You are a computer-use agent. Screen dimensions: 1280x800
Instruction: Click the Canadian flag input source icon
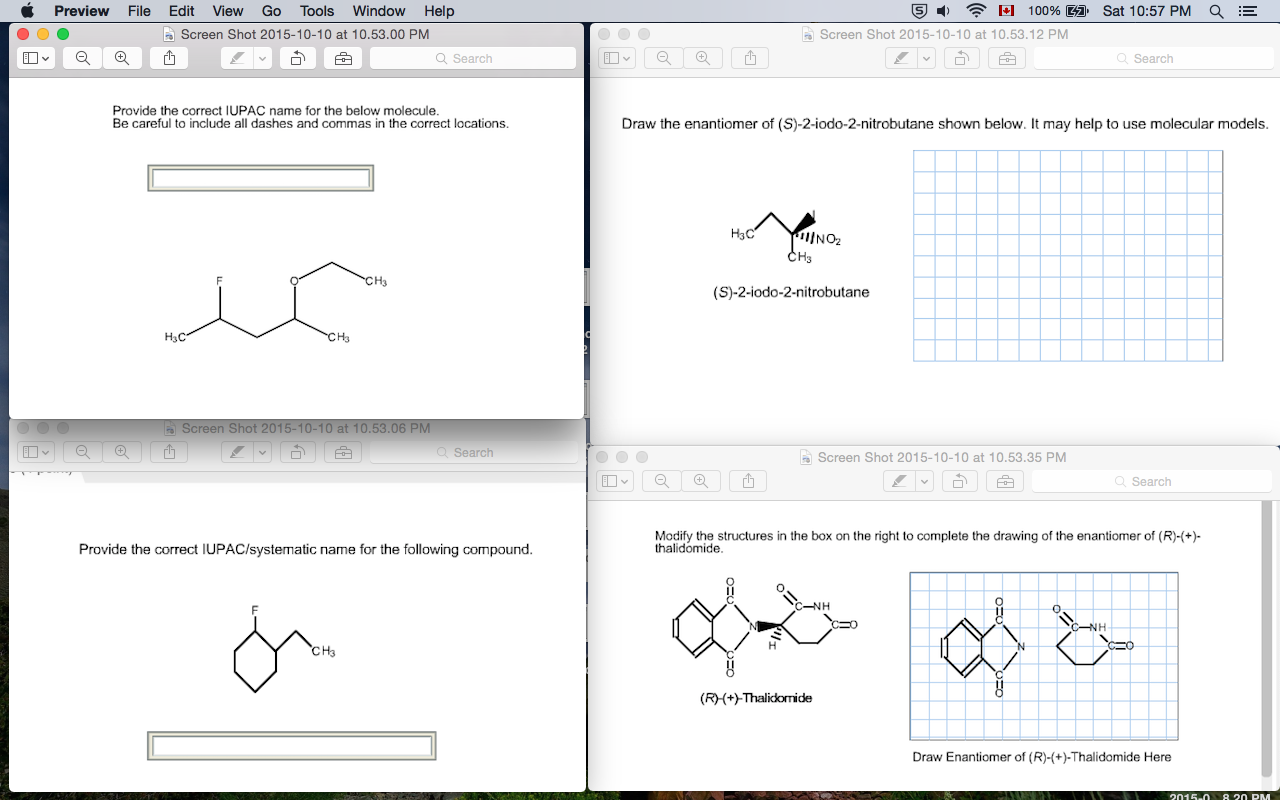(x=1005, y=11)
